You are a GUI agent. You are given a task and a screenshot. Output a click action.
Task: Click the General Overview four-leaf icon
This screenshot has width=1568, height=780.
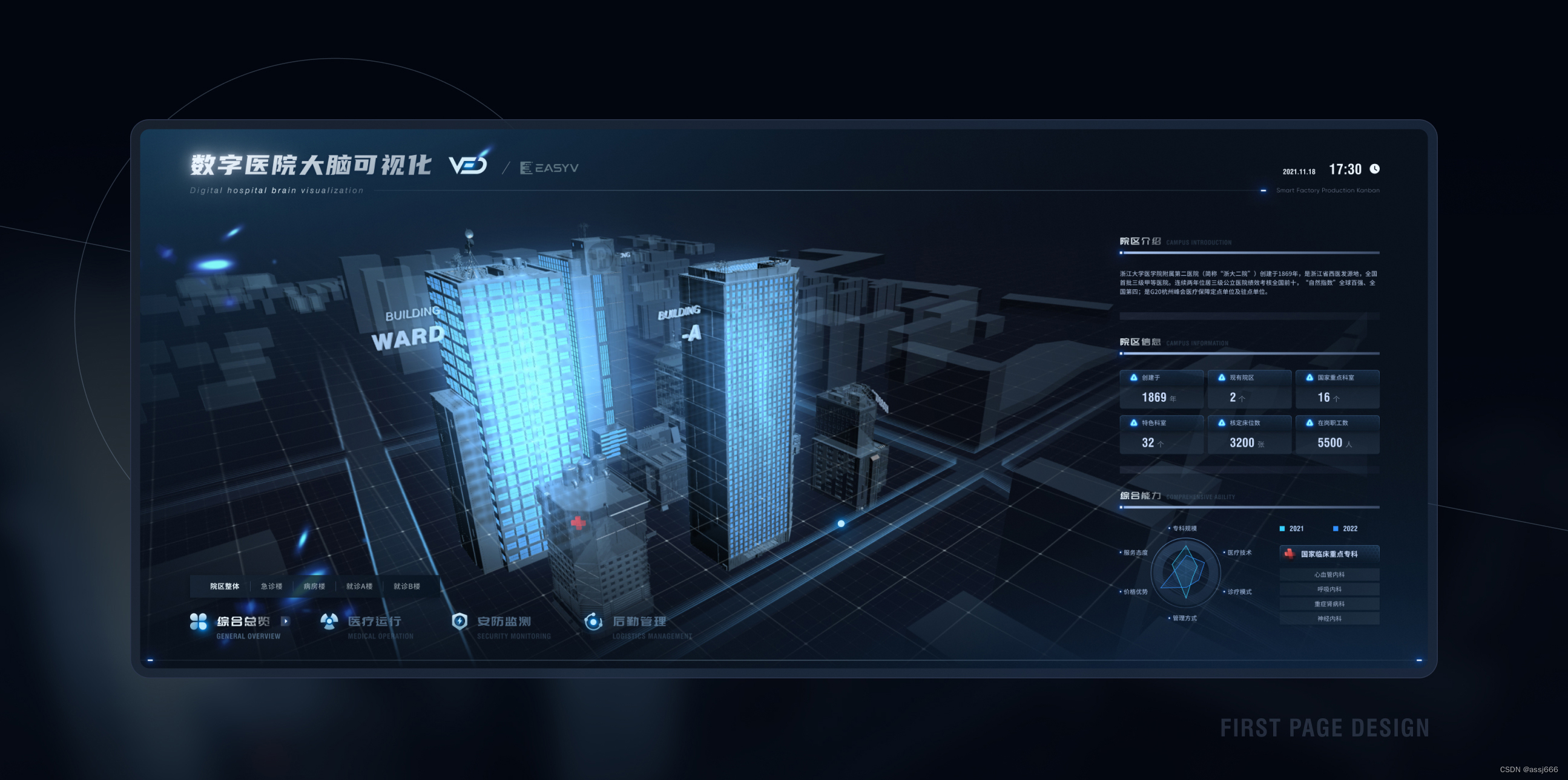pyautogui.click(x=199, y=621)
